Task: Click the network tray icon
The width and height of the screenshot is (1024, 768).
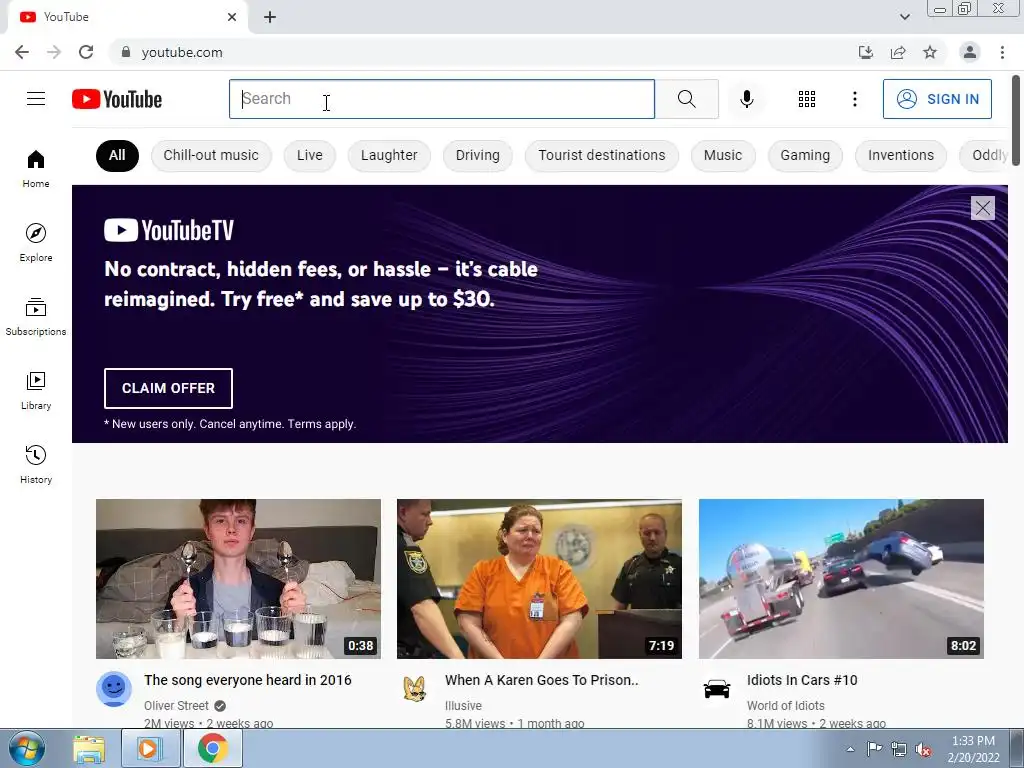Action: [899, 749]
